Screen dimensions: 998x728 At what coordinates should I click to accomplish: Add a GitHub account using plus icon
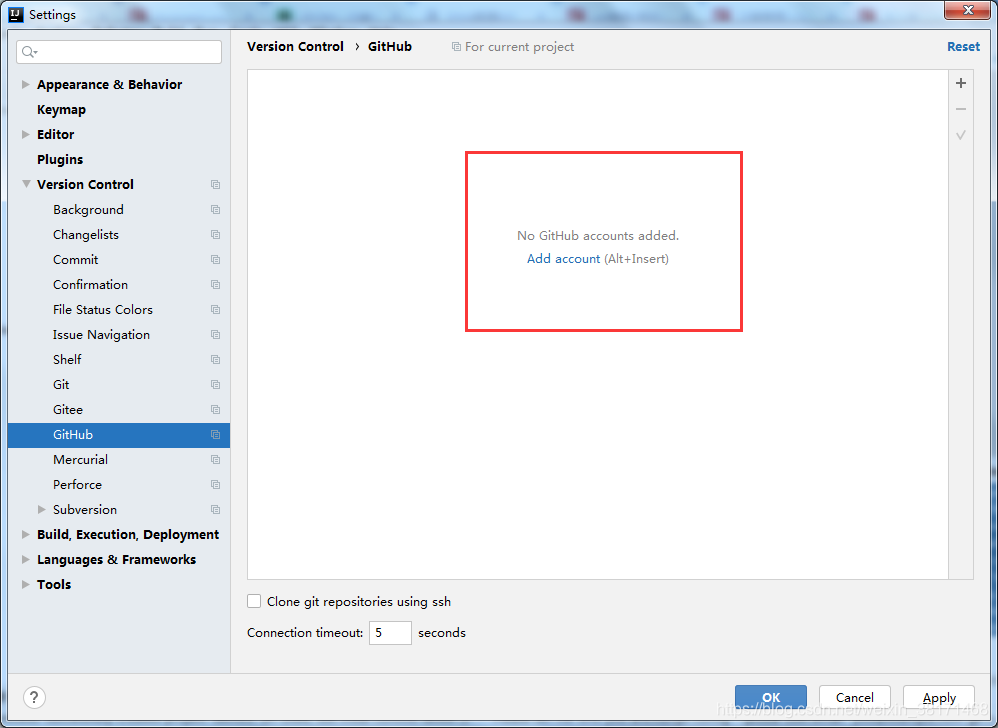pyautogui.click(x=961, y=83)
